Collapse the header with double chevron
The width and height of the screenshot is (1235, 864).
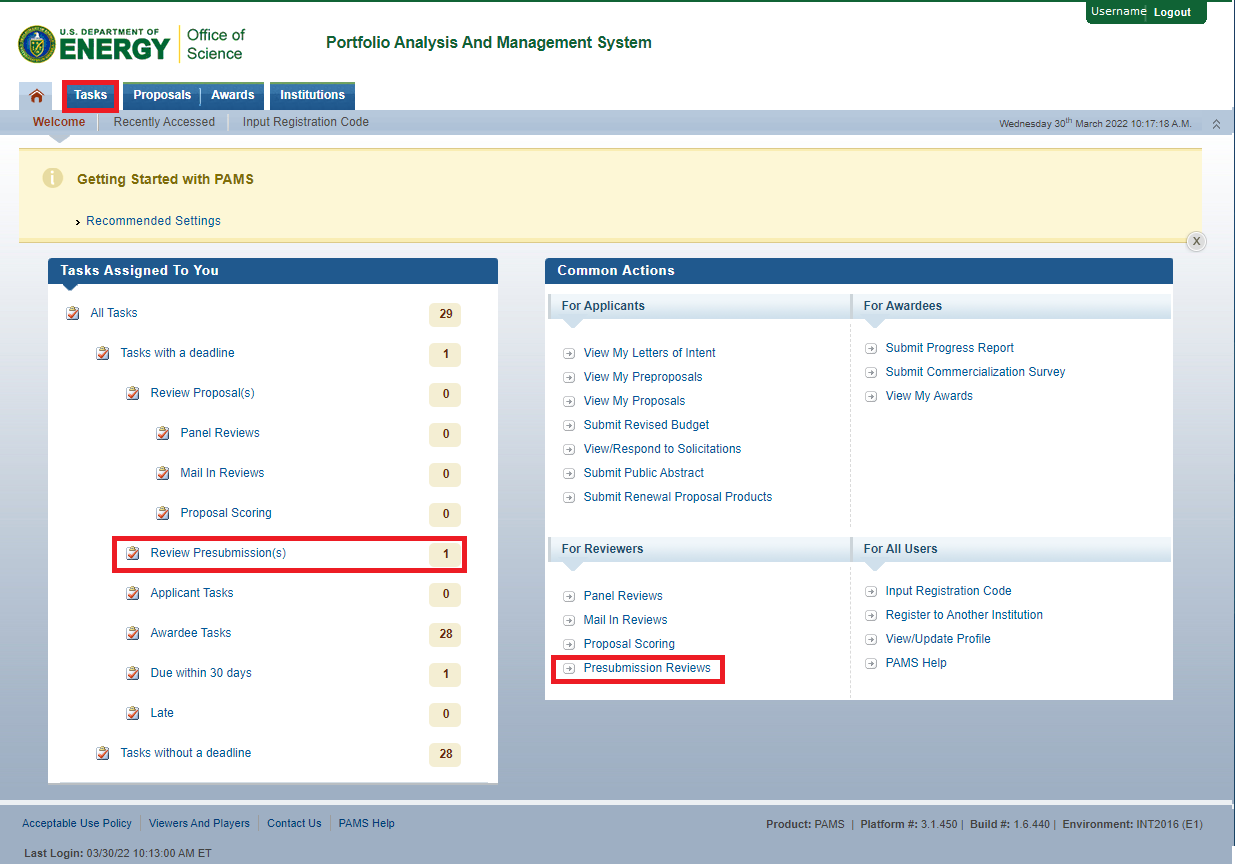pyautogui.click(x=1216, y=124)
